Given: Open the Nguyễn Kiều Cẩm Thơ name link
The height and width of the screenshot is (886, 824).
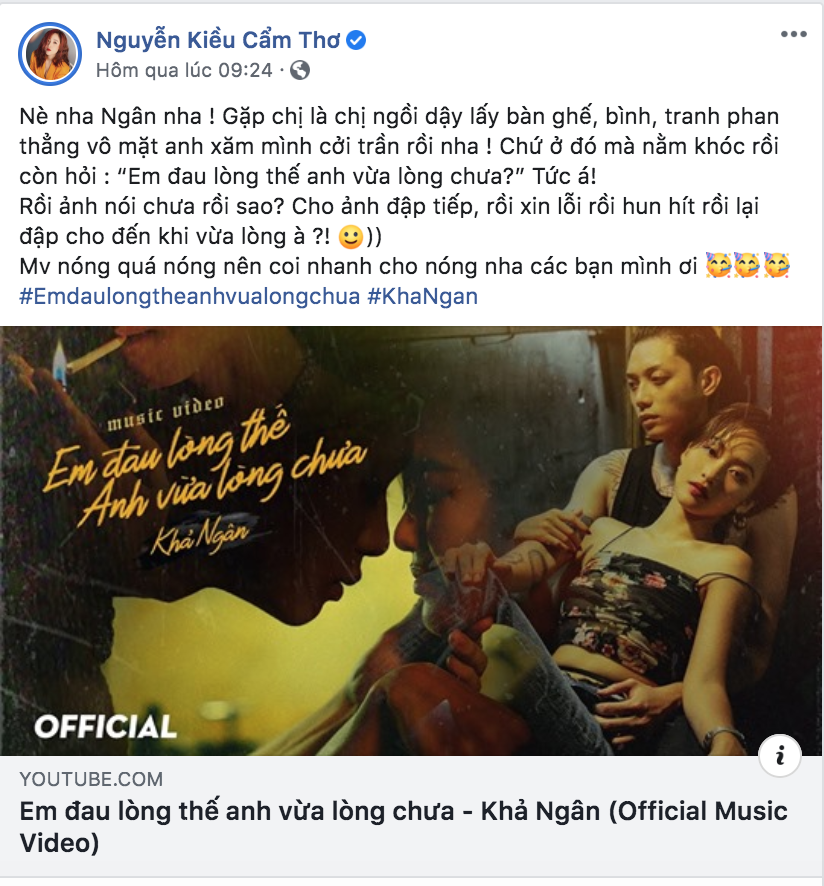Looking at the screenshot, I should 218,40.
